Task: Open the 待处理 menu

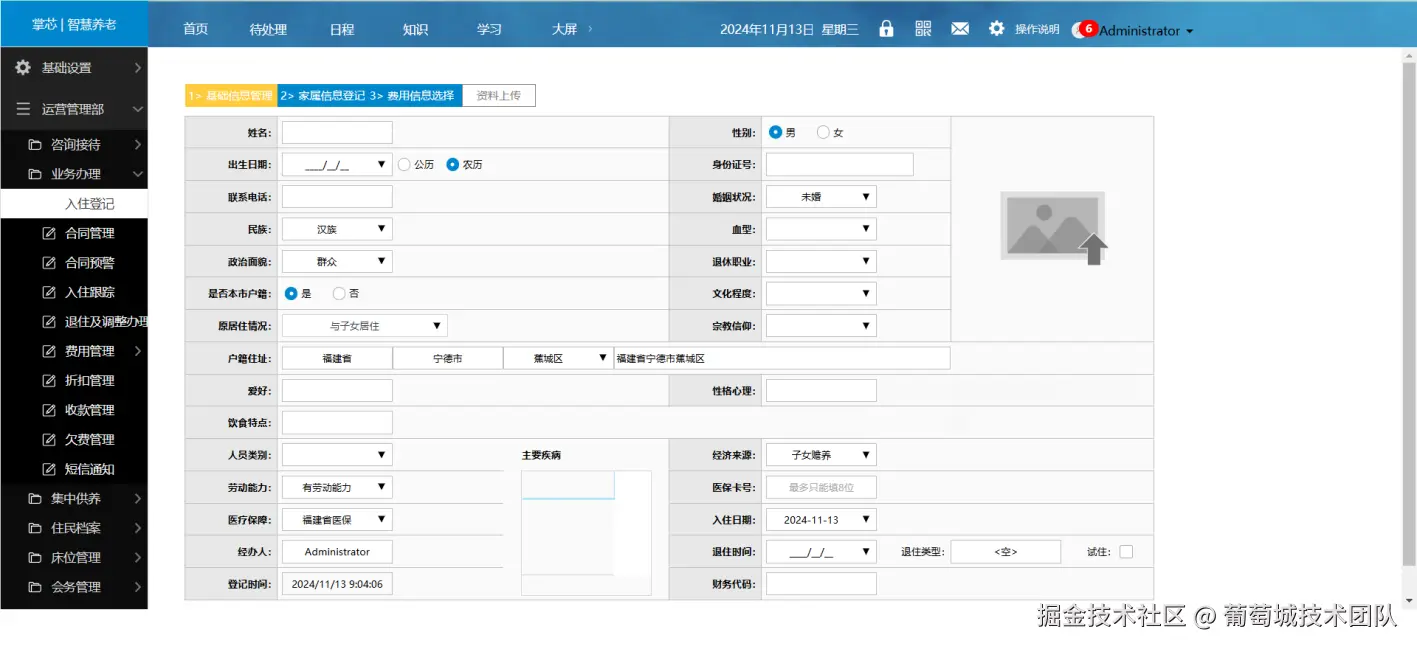Action: pyautogui.click(x=268, y=29)
